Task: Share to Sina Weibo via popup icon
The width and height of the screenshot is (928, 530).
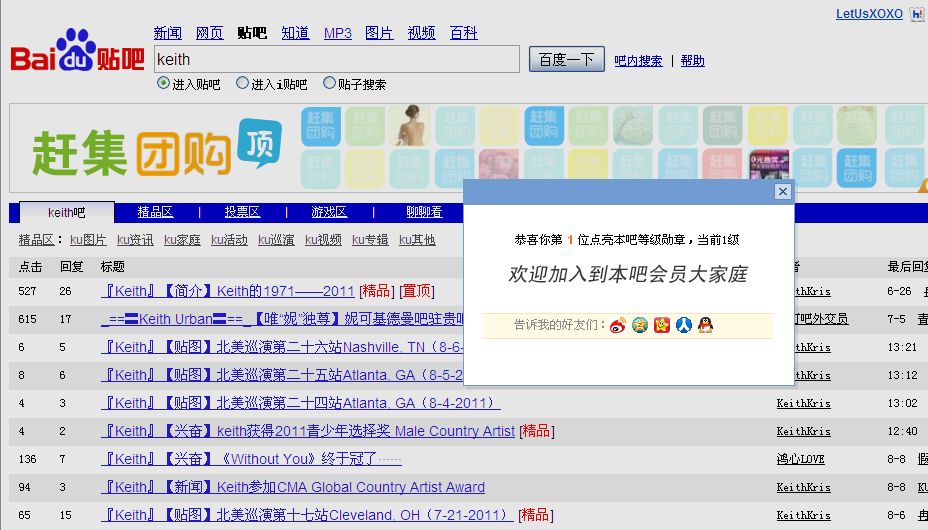Action: [618, 325]
